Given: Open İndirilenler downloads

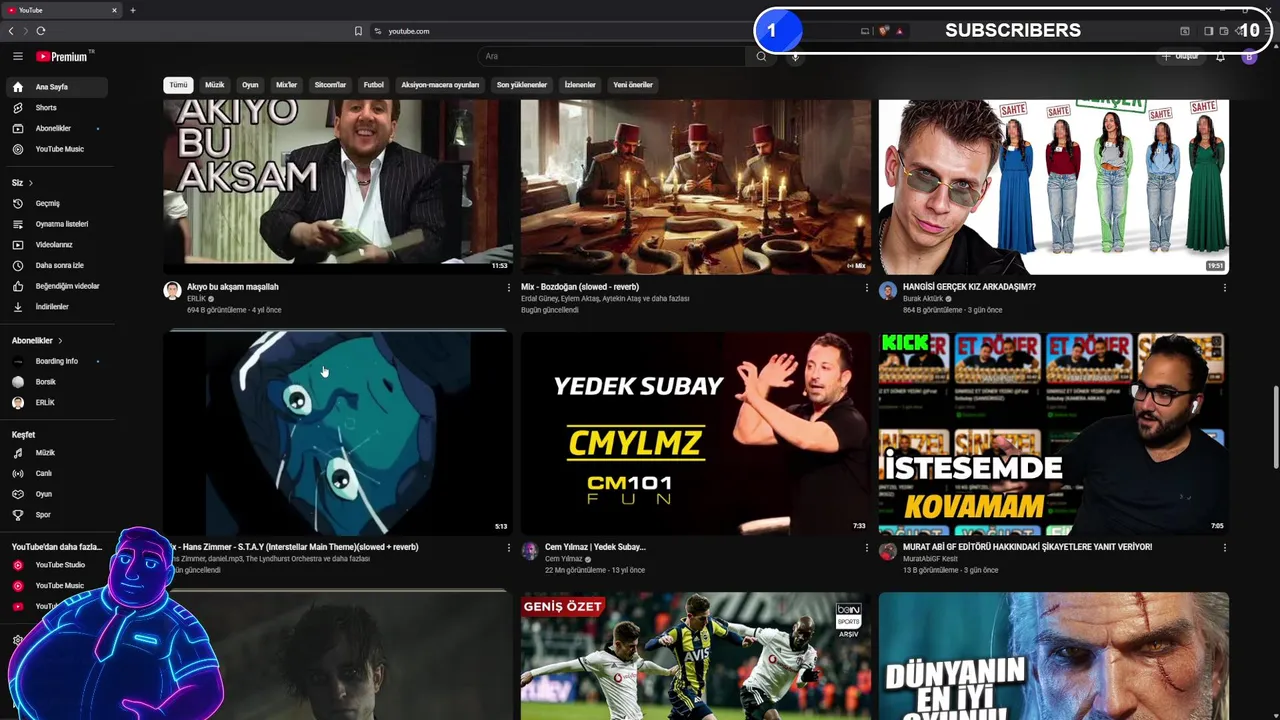Looking at the screenshot, I should tap(55, 307).
